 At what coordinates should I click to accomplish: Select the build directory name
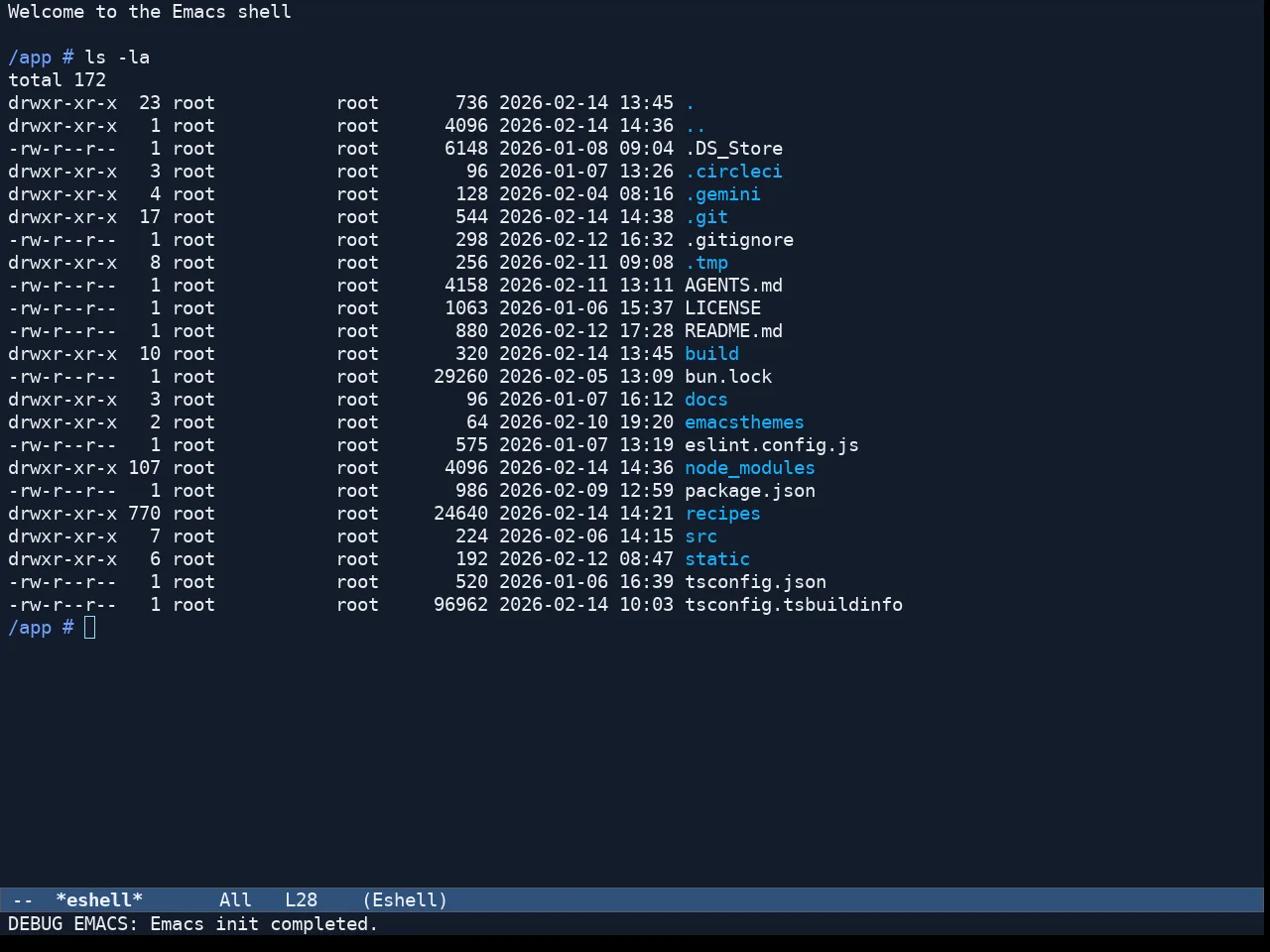pos(711,354)
